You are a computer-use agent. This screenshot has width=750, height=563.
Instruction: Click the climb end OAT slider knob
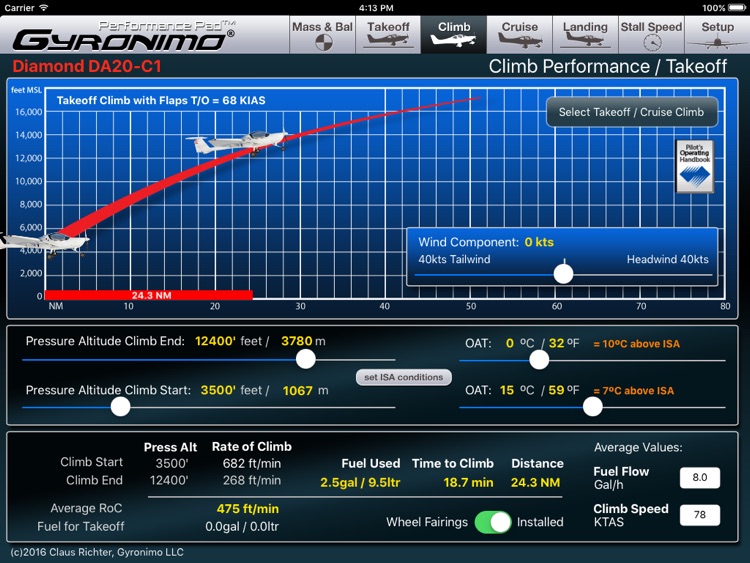[x=539, y=359]
